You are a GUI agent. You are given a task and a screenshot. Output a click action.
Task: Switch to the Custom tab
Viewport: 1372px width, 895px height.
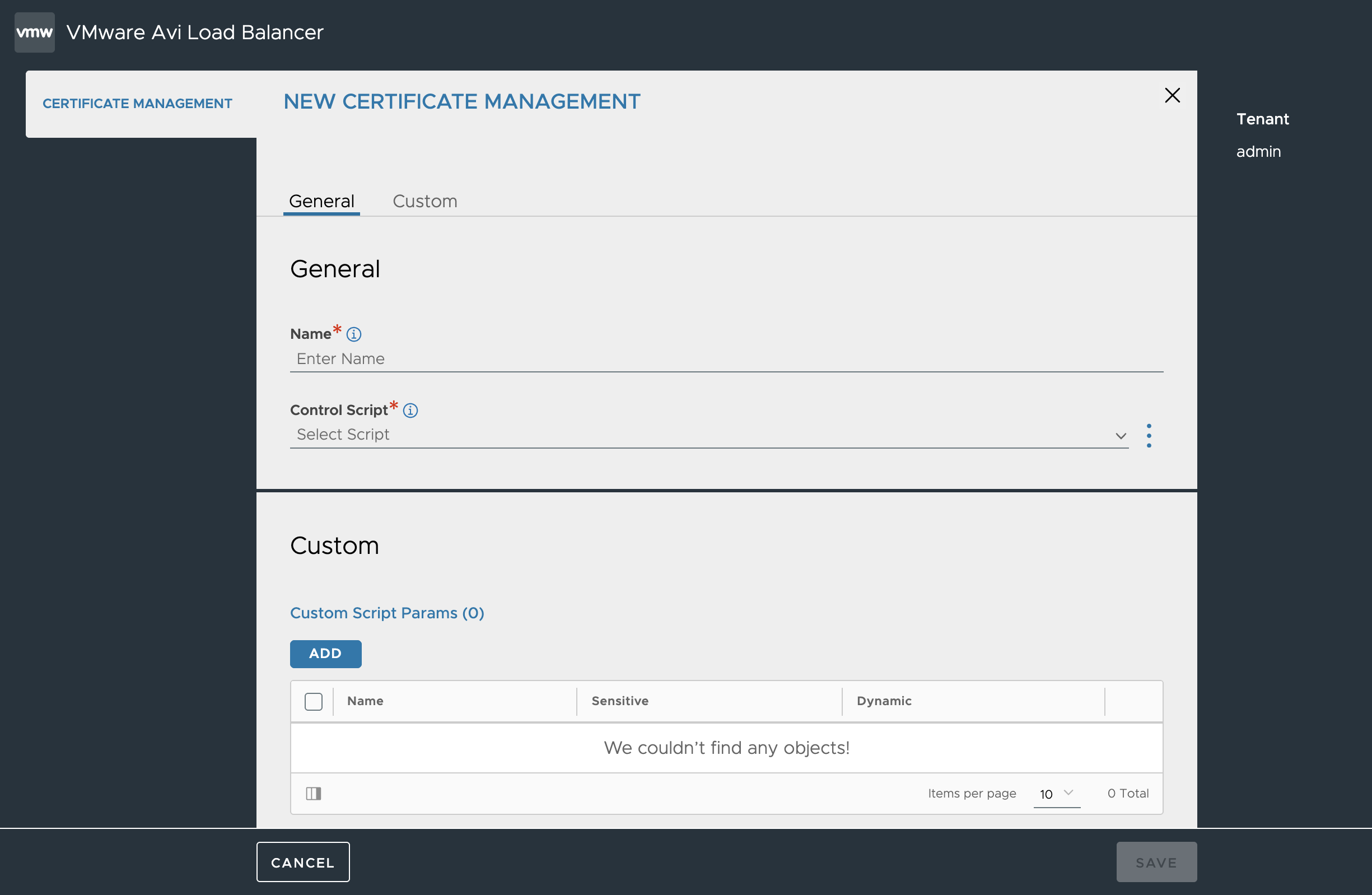pyautogui.click(x=425, y=201)
